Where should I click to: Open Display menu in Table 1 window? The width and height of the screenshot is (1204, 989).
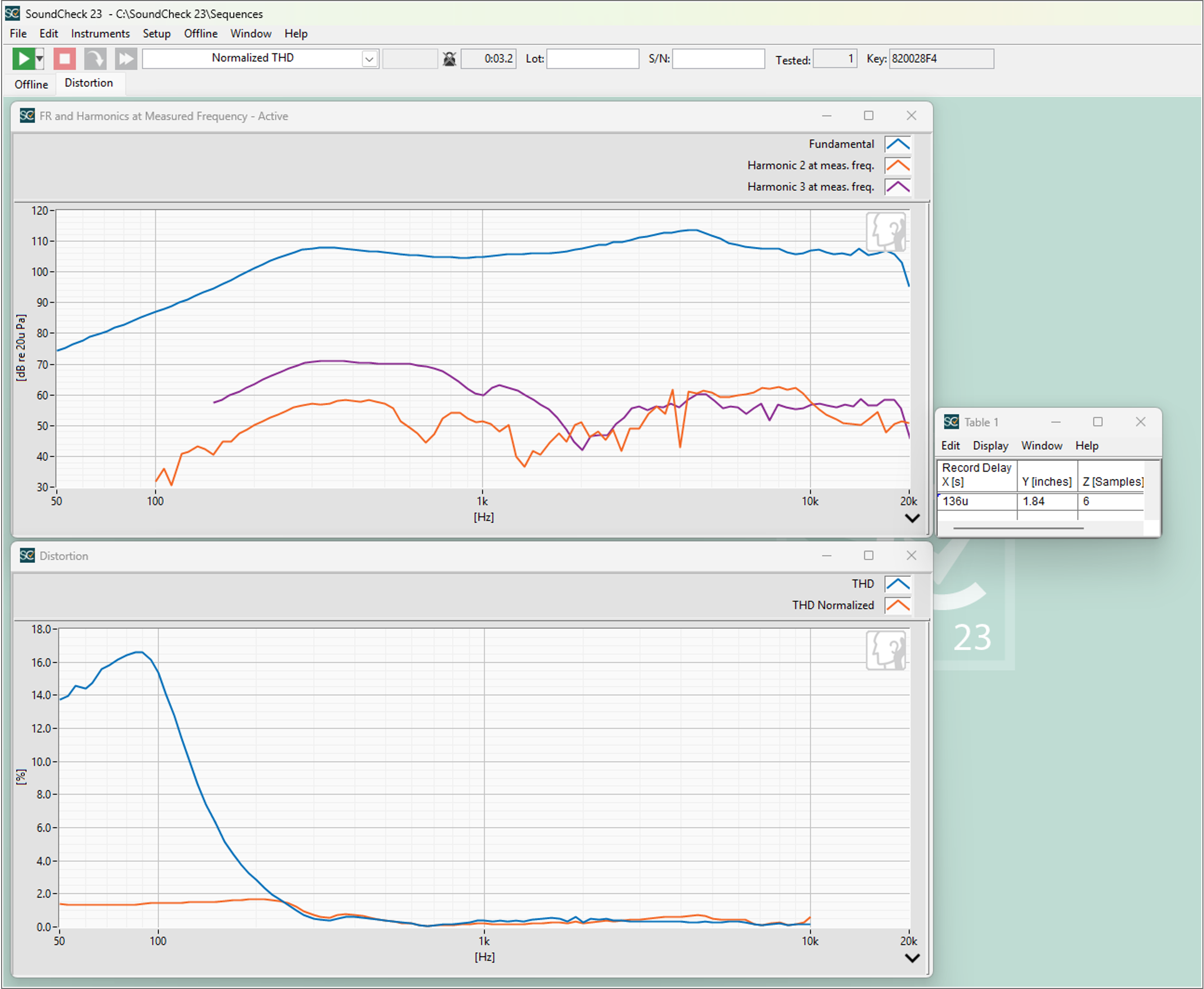point(990,446)
